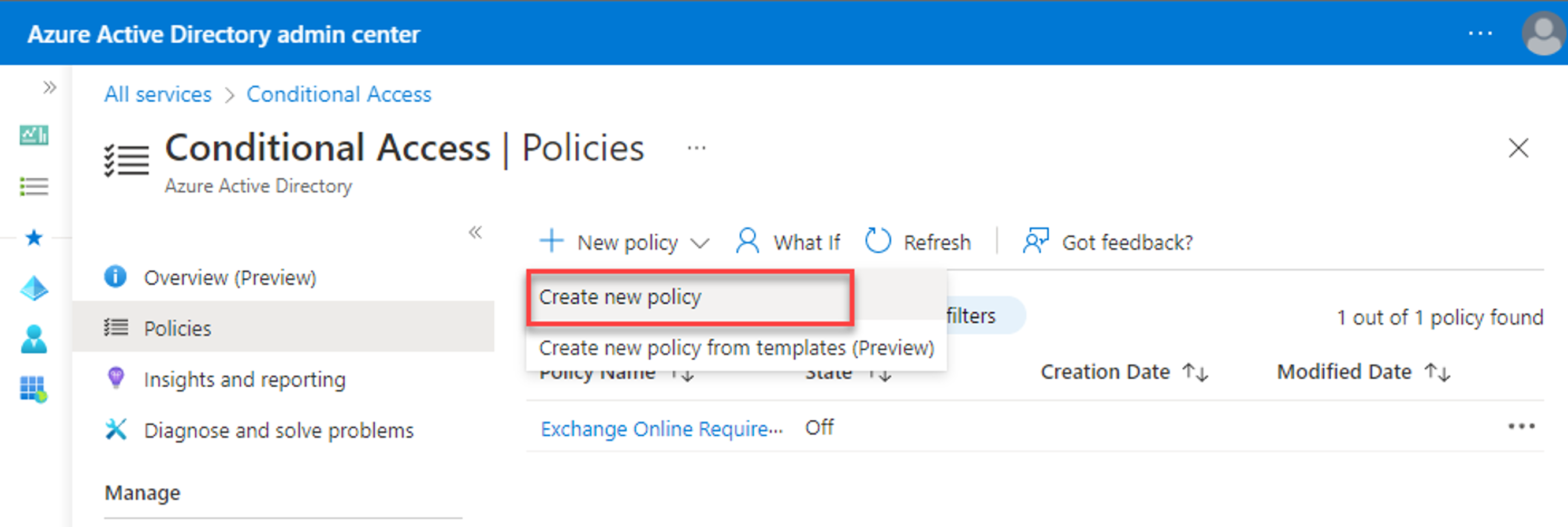
Task: Close the Conditional Access blade with the X
Action: coord(1519,148)
